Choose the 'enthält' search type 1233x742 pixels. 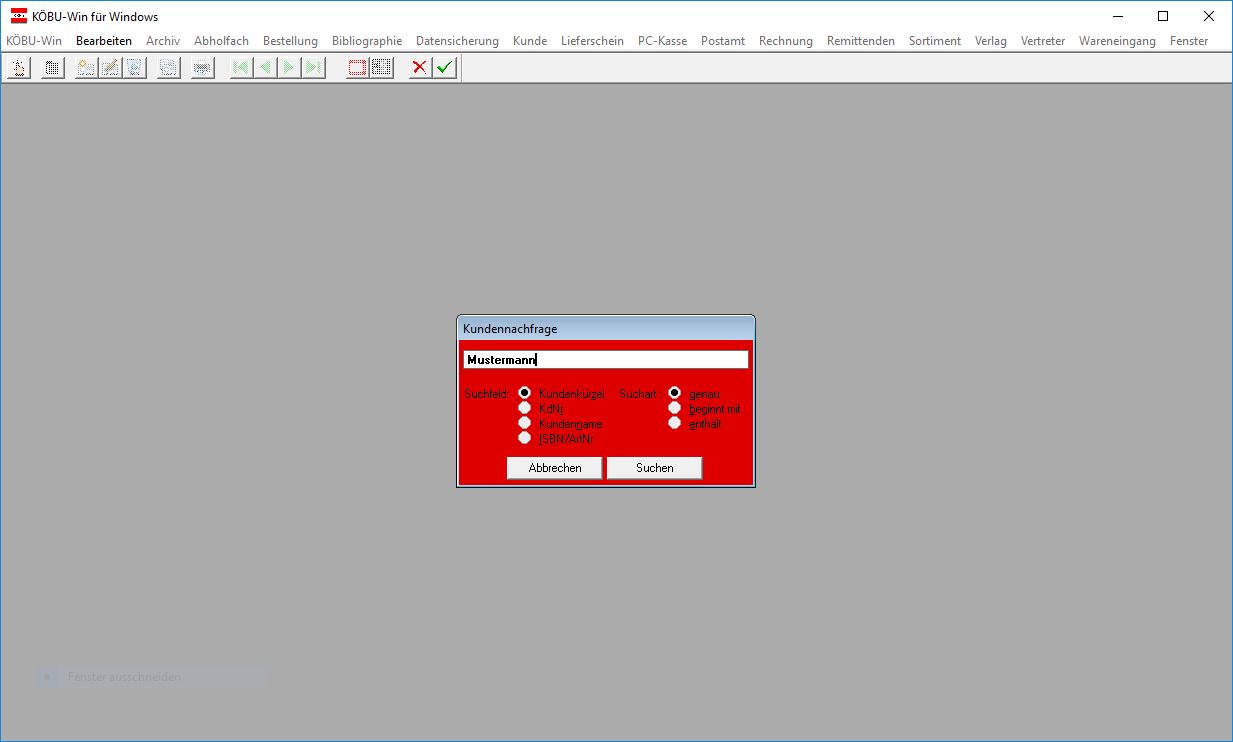click(x=675, y=423)
